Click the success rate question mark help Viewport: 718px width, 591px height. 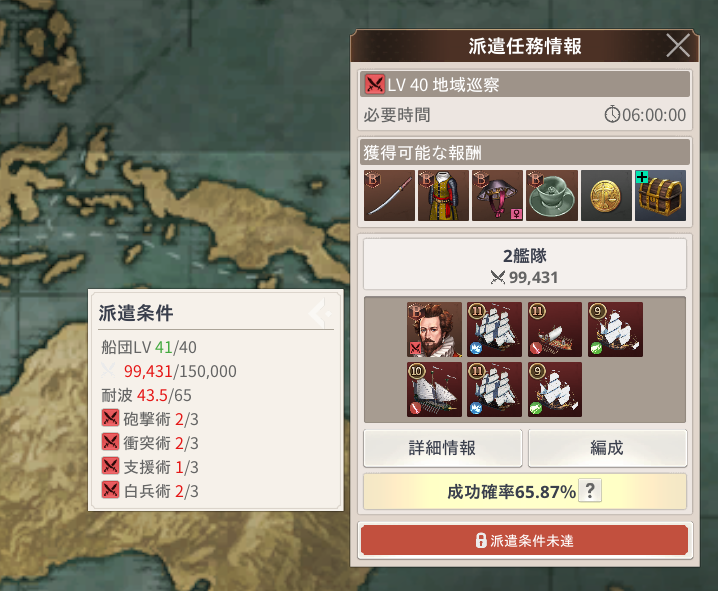[x=590, y=491]
